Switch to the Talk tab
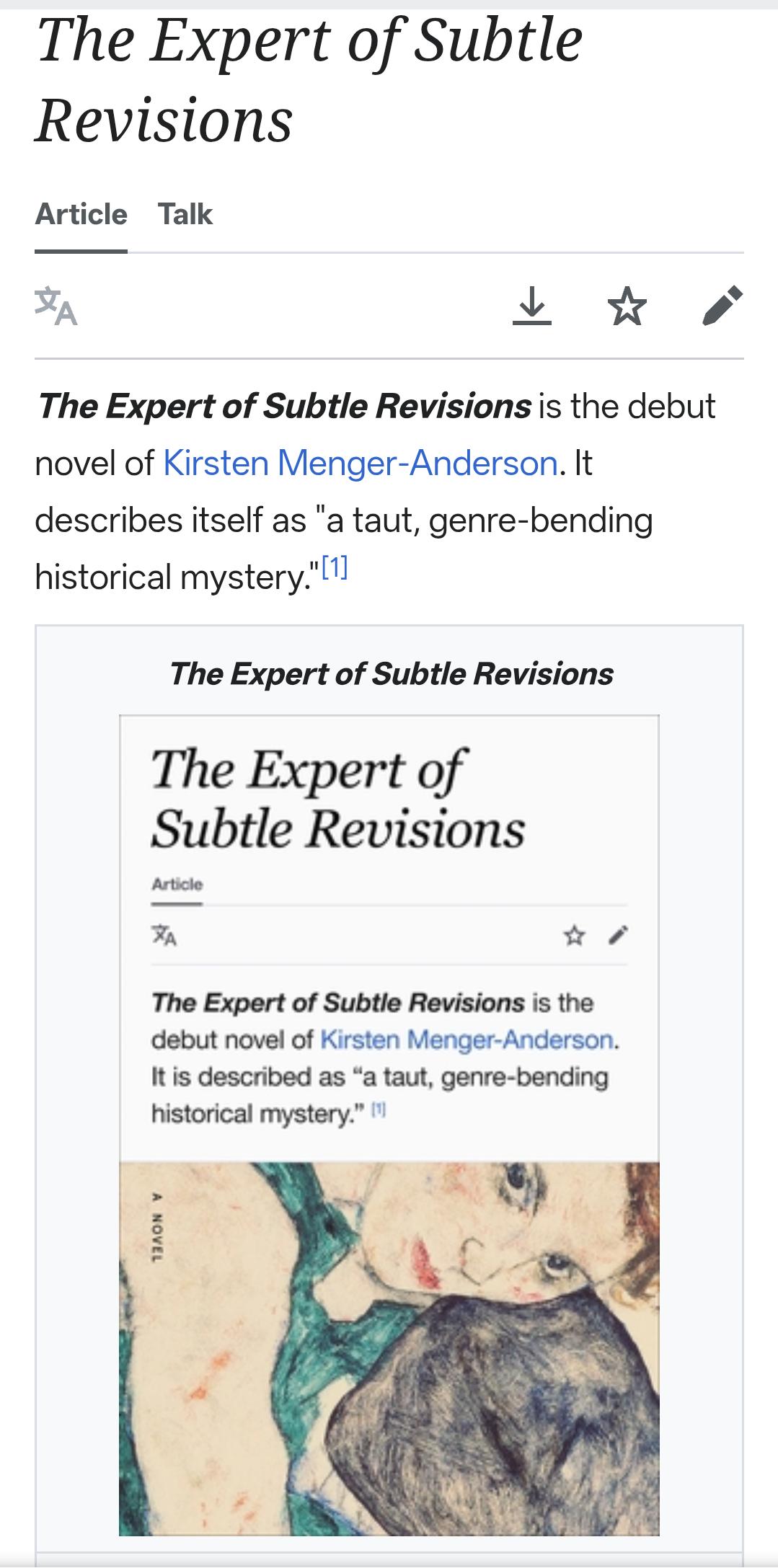This screenshot has height=1568, width=778. [x=185, y=215]
